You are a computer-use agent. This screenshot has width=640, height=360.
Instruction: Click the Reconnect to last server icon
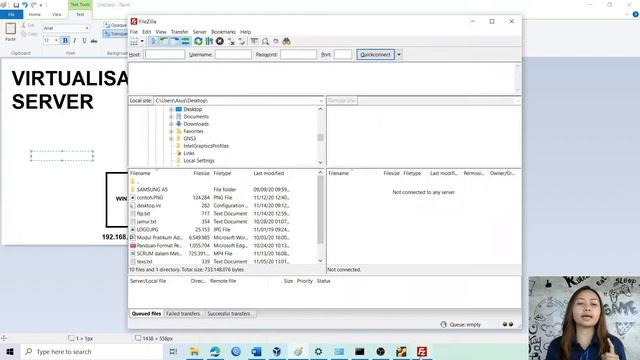242,41
